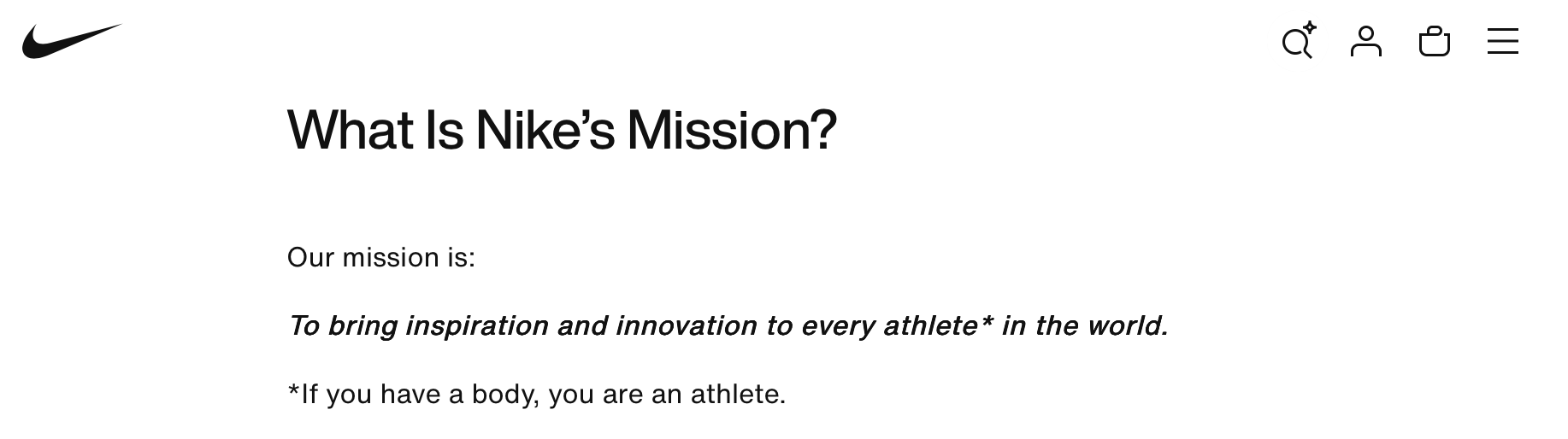Click the "What Is Nike's Mission?" heading
The width and height of the screenshot is (1568, 439).
coord(562,131)
